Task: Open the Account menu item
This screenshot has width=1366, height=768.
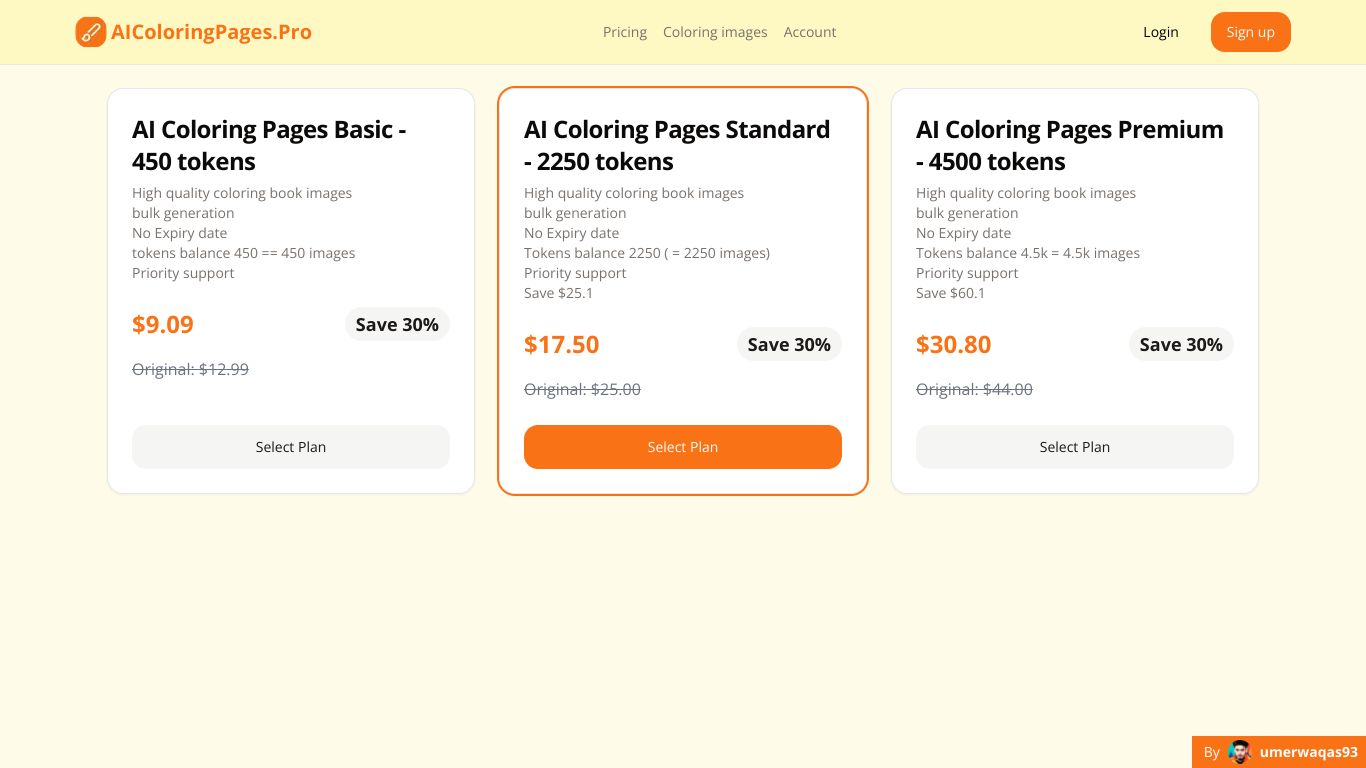Action: pos(810,32)
